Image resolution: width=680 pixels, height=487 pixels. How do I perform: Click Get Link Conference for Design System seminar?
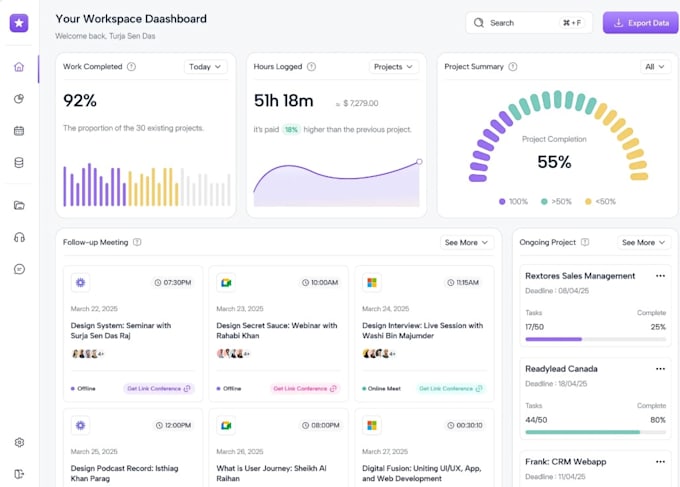click(158, 388)
